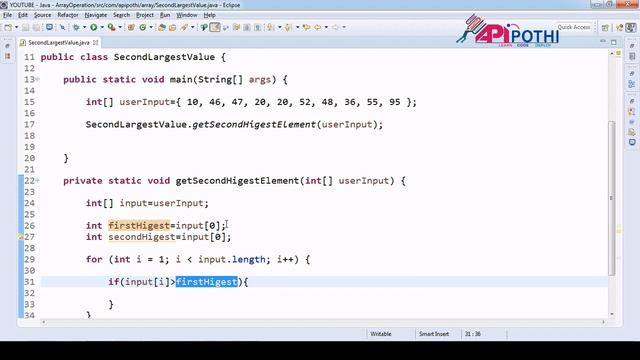
Task: Maximize the editor area
Action: [614, 42]
